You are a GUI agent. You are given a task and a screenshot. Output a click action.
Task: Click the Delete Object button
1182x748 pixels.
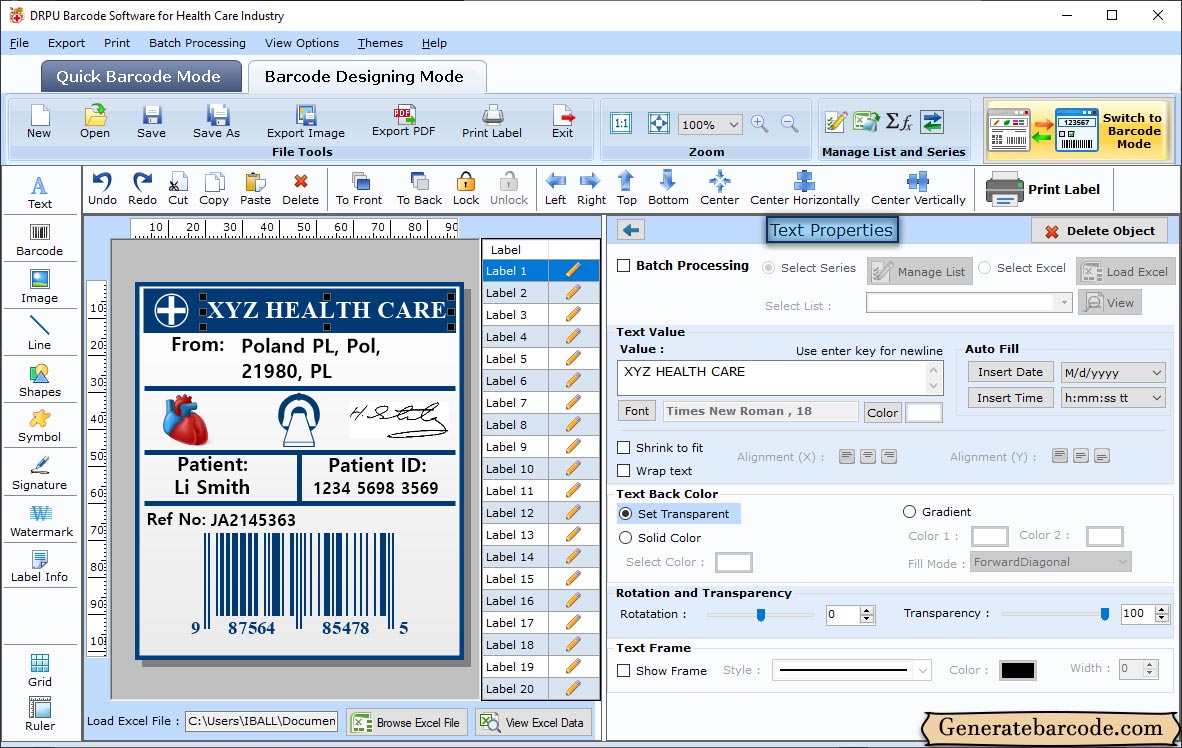coord(1099,231)
